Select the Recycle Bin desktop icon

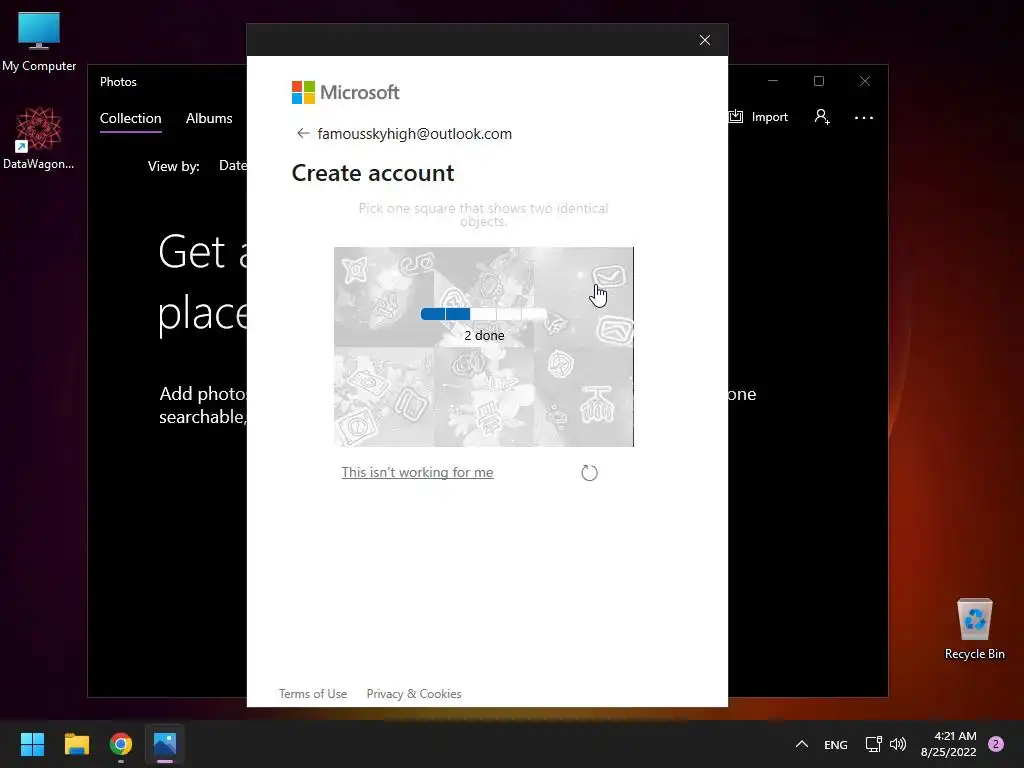(x=974, y=629)
